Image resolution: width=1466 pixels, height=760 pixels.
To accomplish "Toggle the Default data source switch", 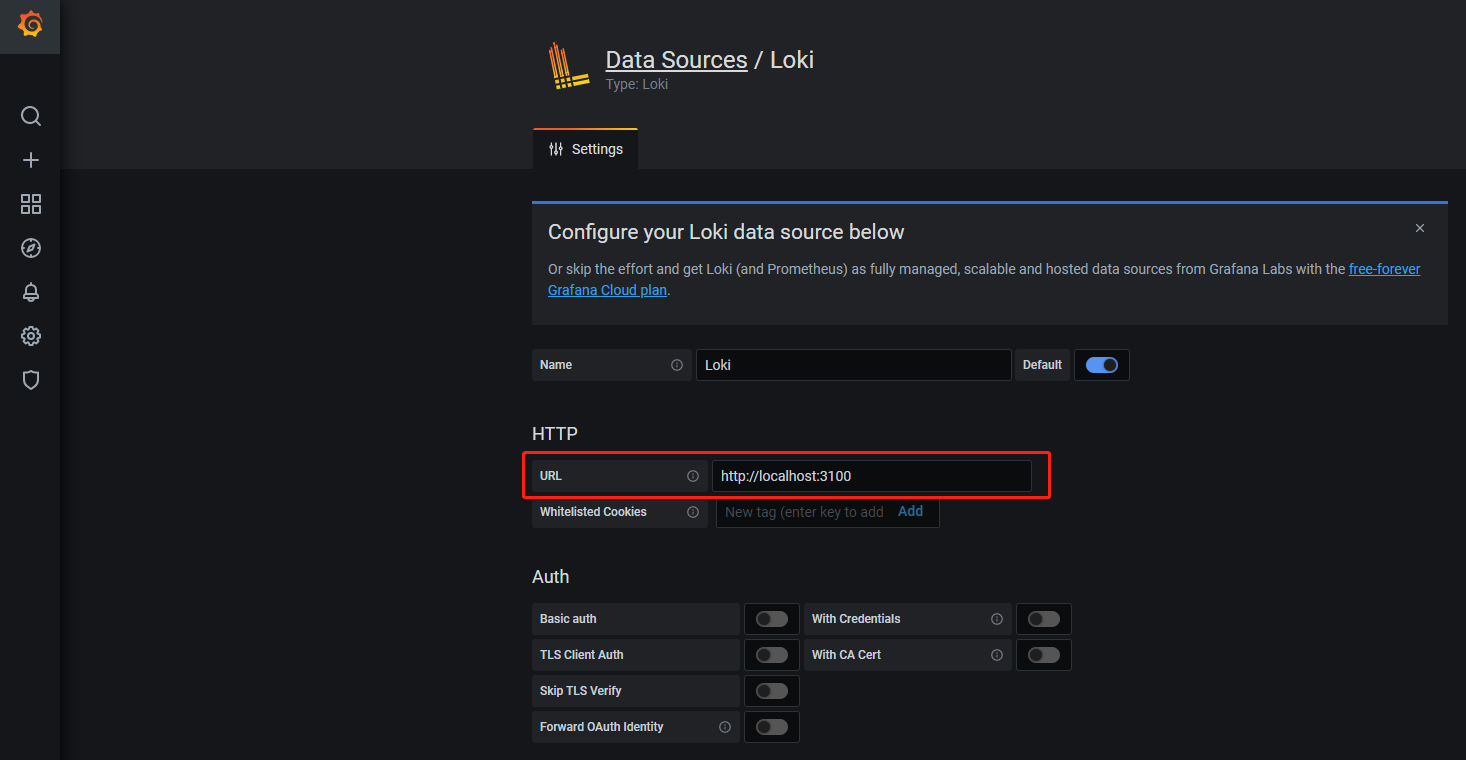I will point(1102,365).
